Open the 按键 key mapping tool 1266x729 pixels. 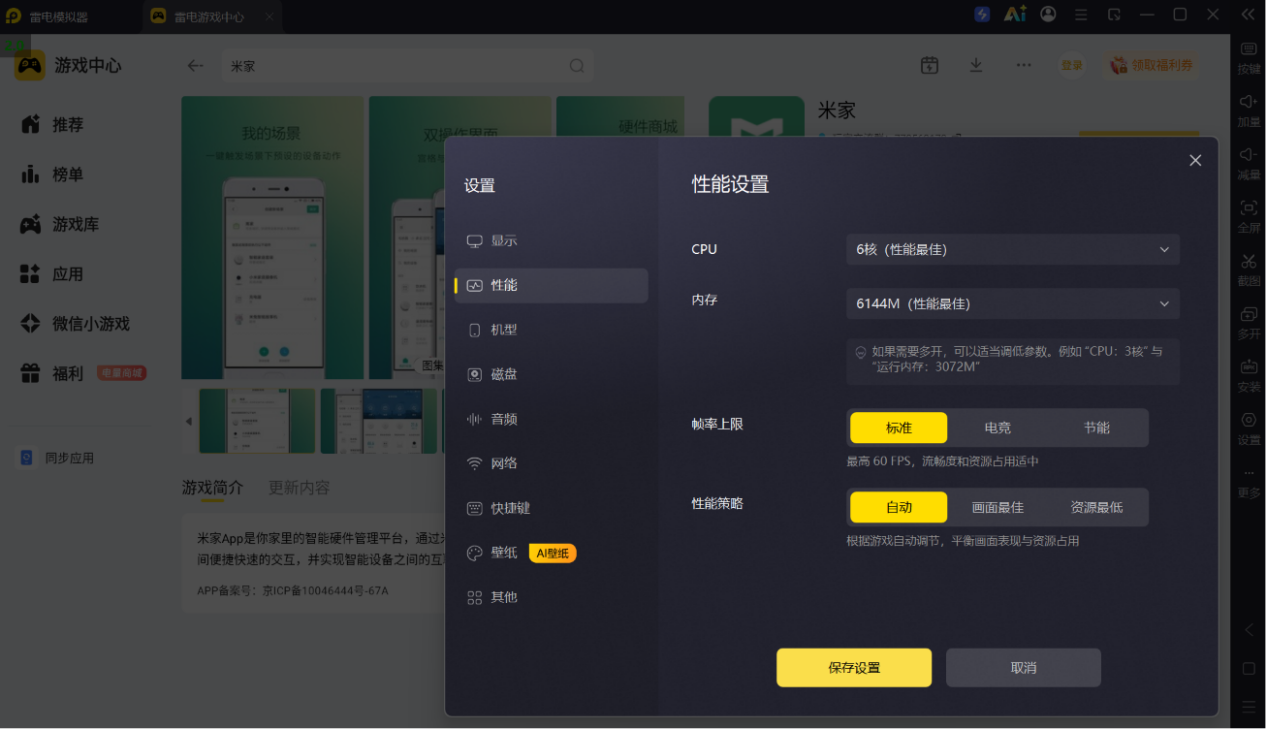(1249, 58)
